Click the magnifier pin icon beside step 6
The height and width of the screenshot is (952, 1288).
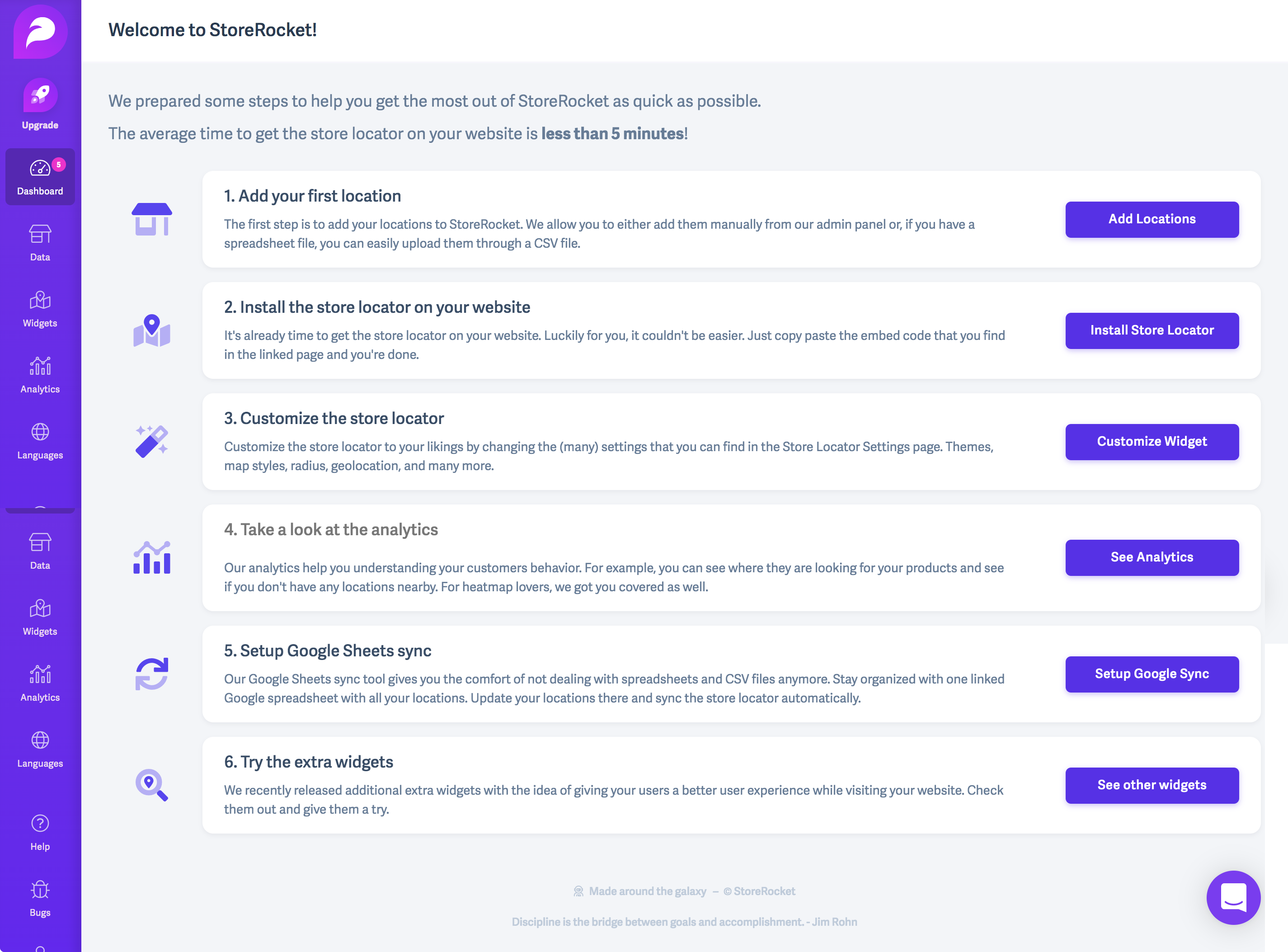152,786
